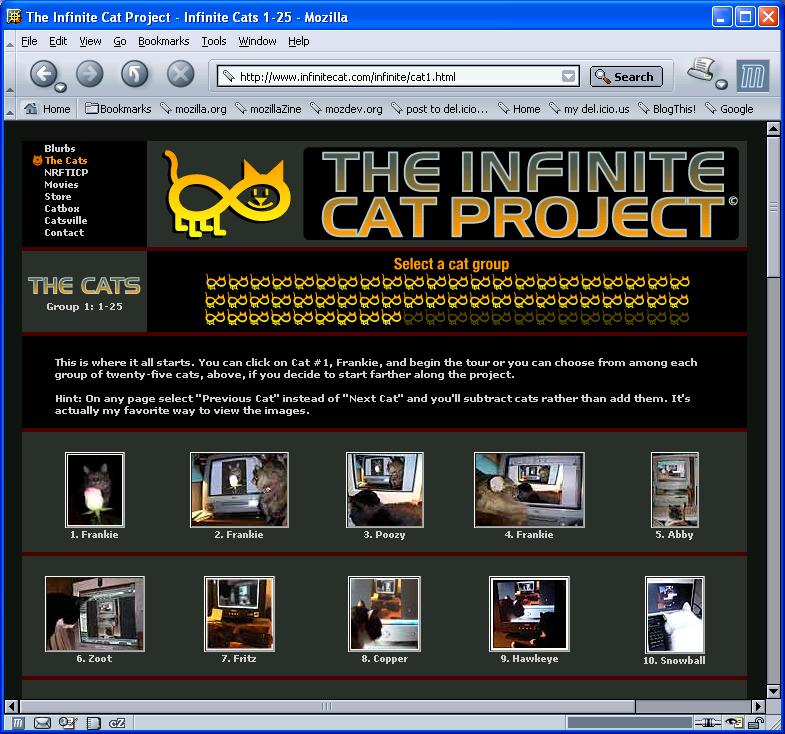Open the Movies sidebar link
This screenshot has width=785, height=734.
click(x=61, y=184)
